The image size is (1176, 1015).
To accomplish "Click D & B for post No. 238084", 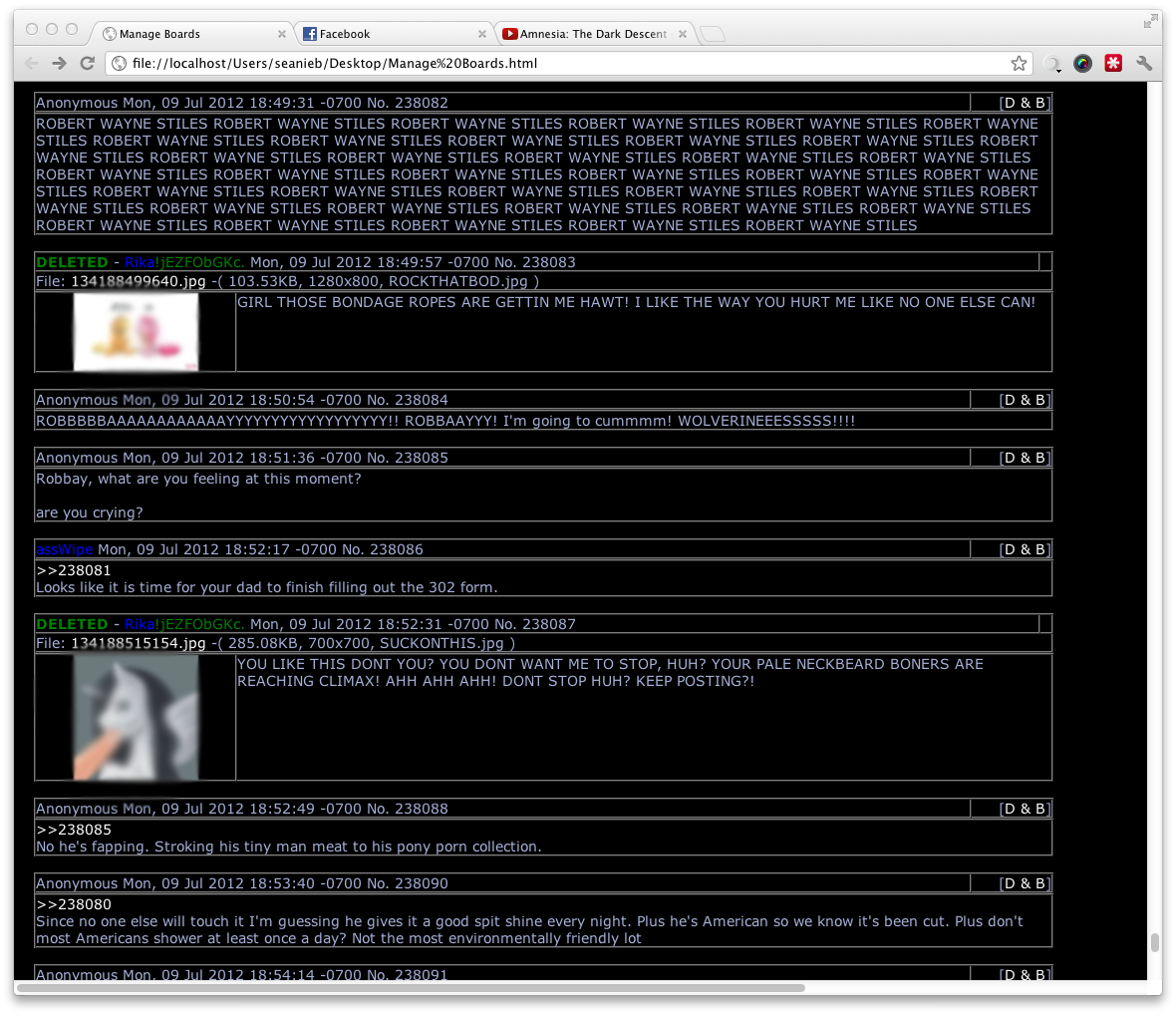I will click(1025, 400).
